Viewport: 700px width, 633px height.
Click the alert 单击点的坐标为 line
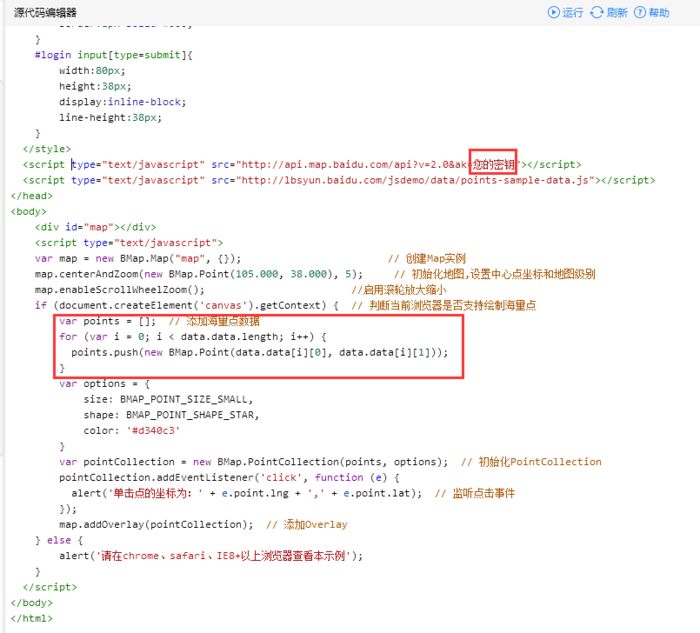pyautogui.click(x=247, y=493)
